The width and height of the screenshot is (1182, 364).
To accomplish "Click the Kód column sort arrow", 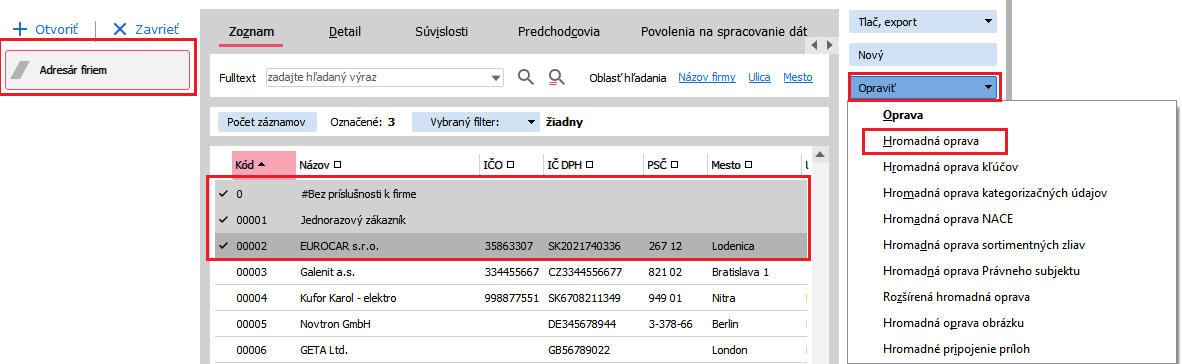I will [261, 164].
